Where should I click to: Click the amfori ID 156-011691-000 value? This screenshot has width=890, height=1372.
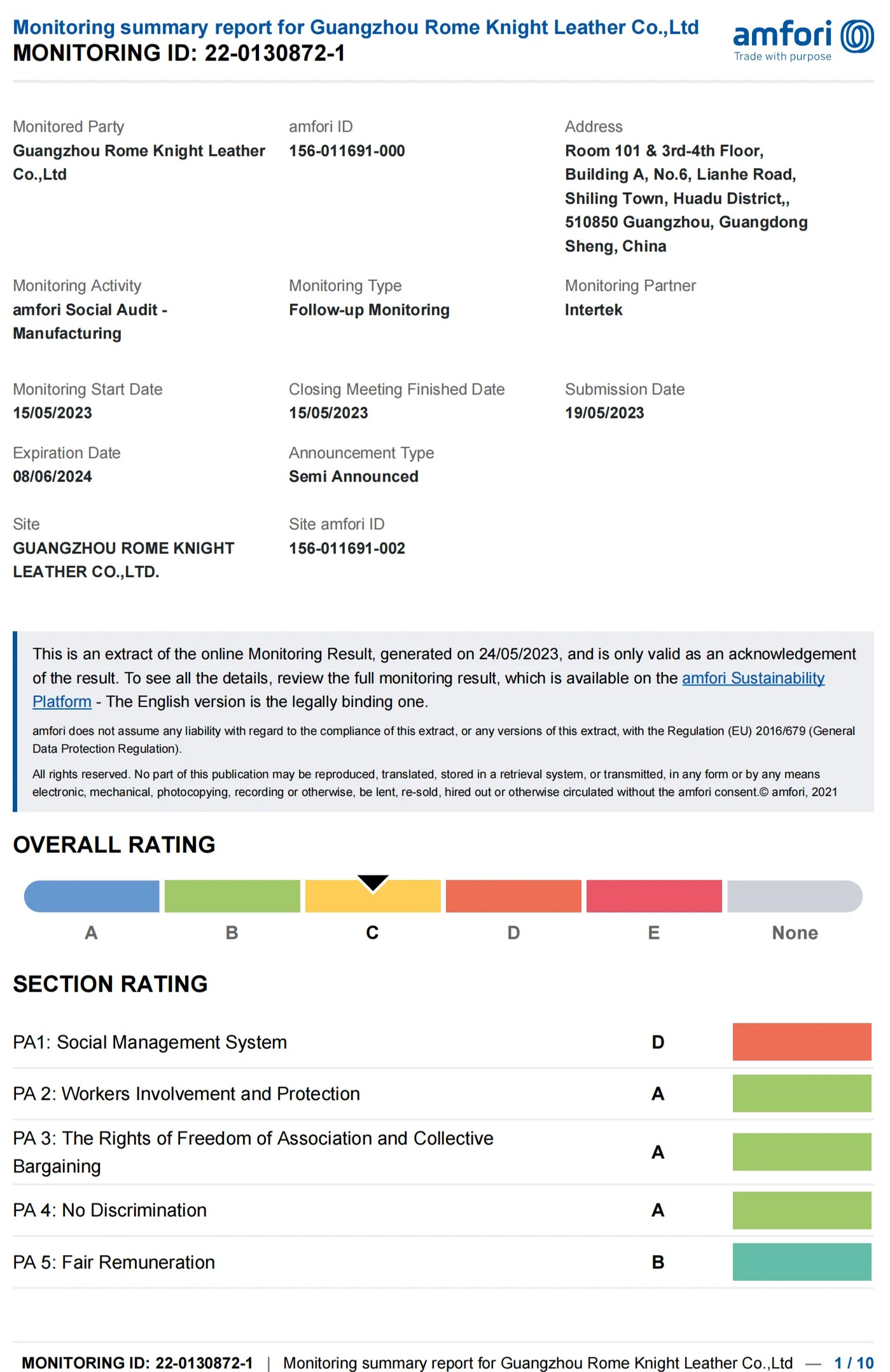tap(347, 151)
